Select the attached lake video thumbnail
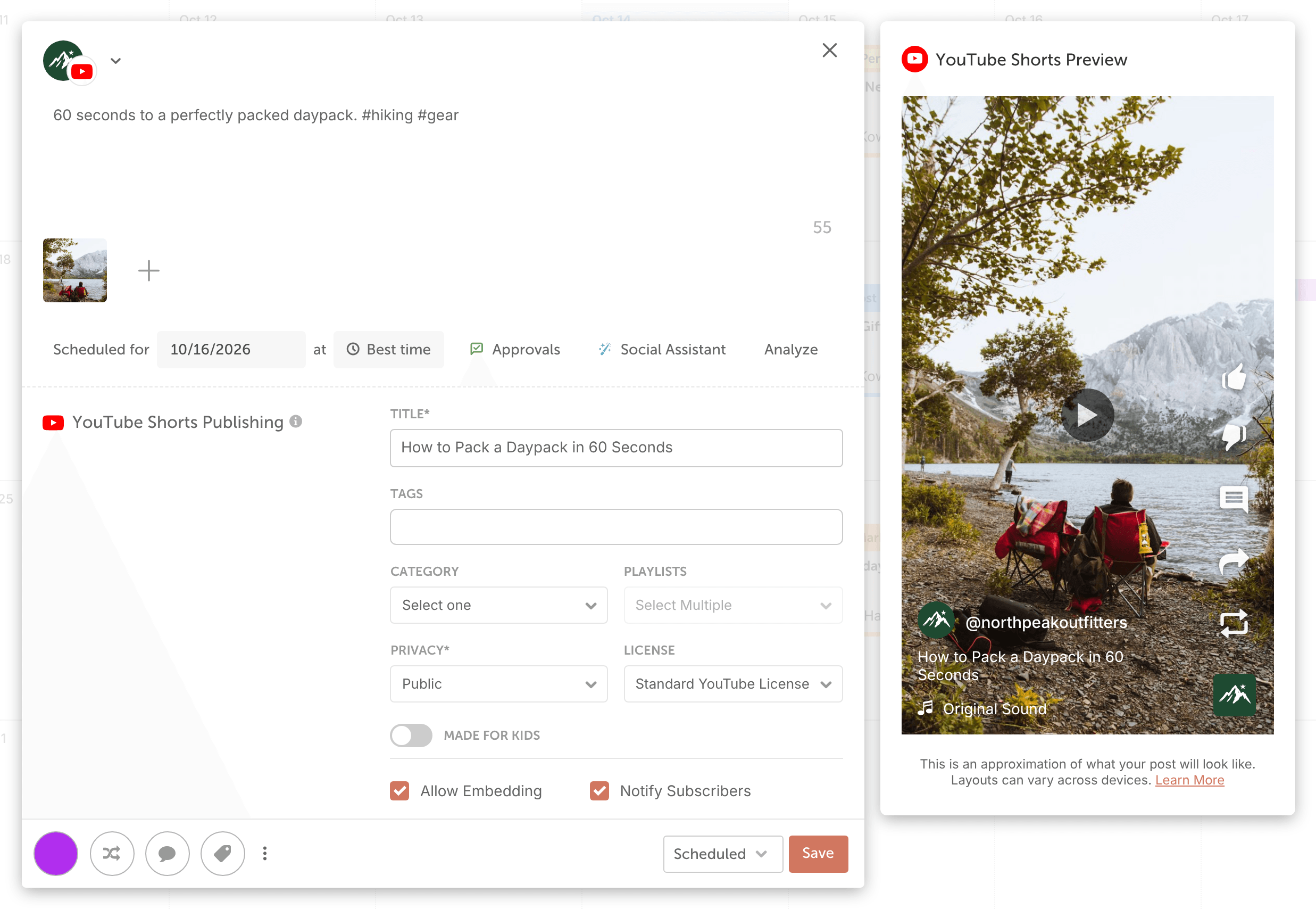Viewport: 1316px width, 909px height. 74,270
